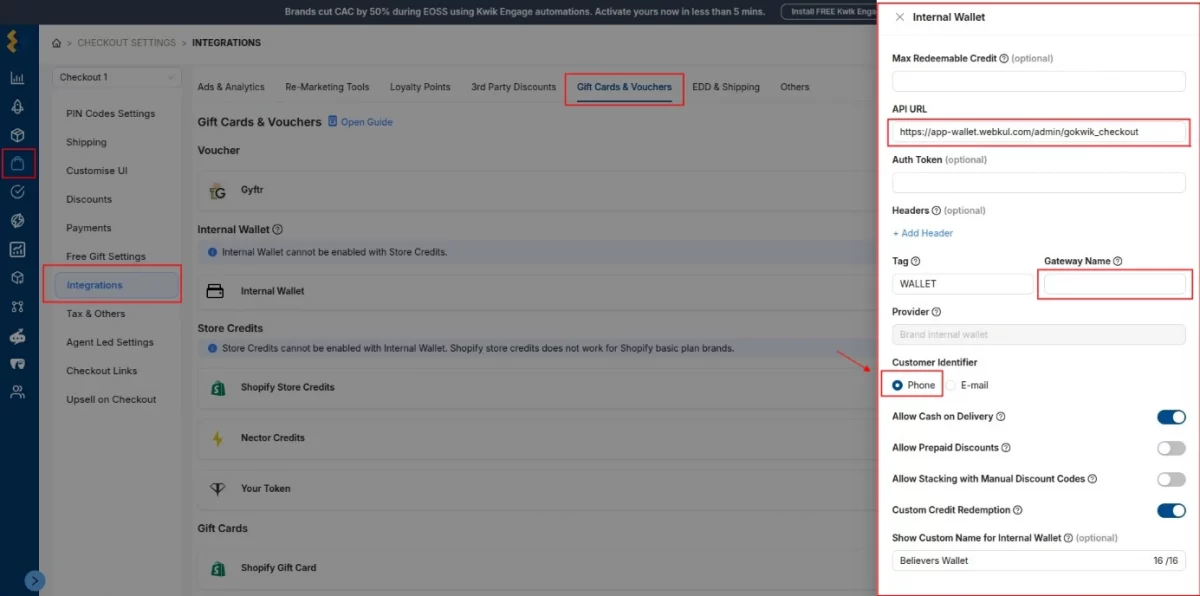Click help icon next to Tag label
The height and width of the screenshot is (596, 1200).
(x=916, y=261)
